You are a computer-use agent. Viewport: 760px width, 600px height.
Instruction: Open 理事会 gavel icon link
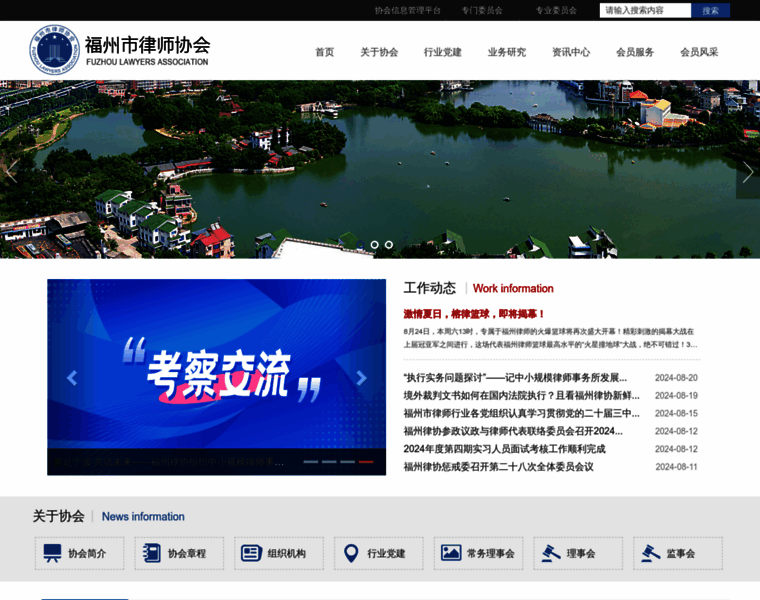click(577, 553)
